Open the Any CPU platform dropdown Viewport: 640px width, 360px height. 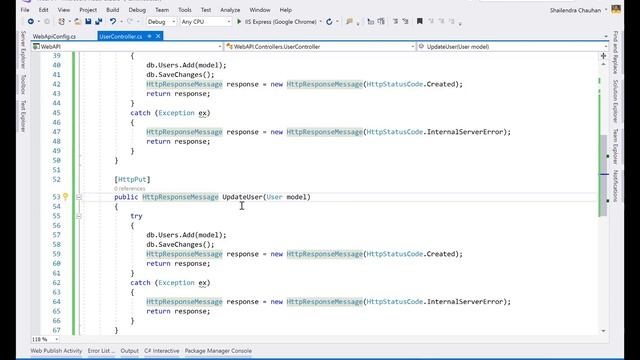(x=206, y=22)
